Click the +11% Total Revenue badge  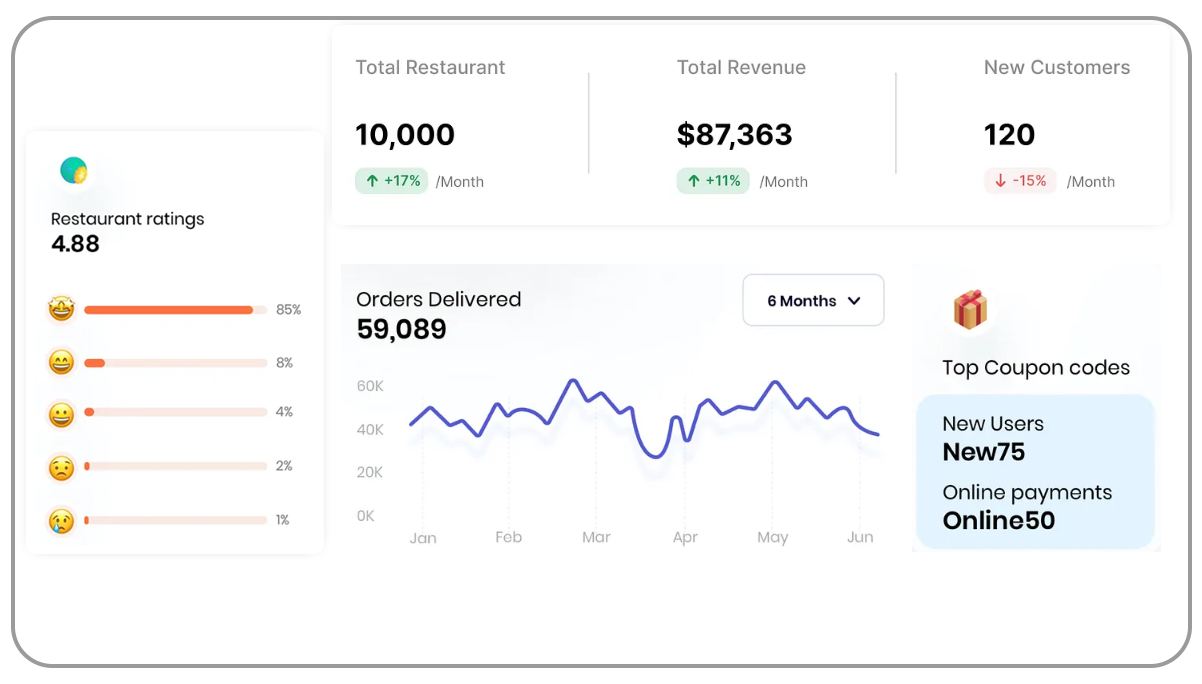713,181
